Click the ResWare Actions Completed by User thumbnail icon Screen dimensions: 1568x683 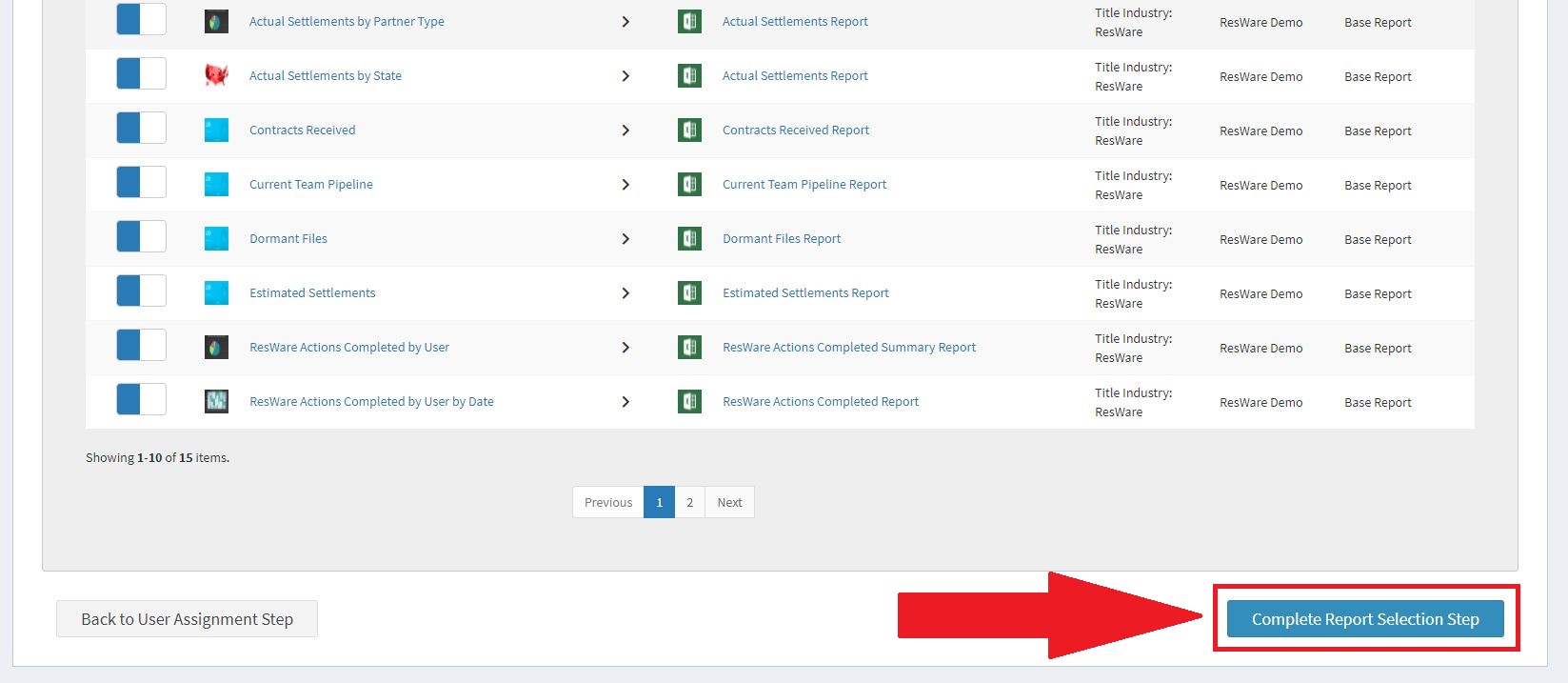coord(216,347)
